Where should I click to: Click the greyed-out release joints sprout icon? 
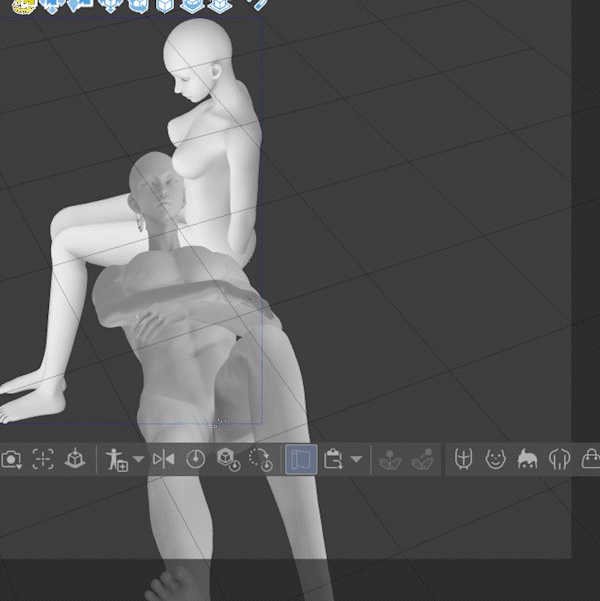[x=422, y=459]
